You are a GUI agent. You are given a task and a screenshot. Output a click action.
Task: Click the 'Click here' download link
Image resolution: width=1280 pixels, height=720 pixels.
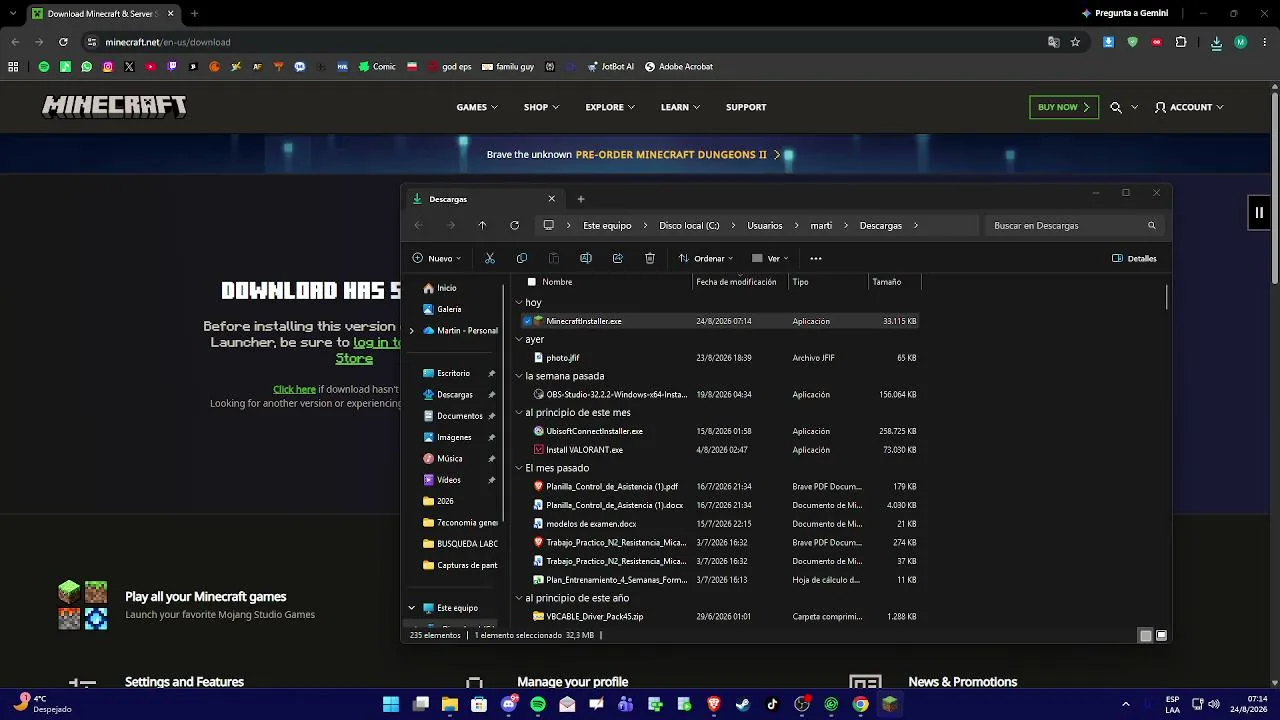(x=294, y=389)
